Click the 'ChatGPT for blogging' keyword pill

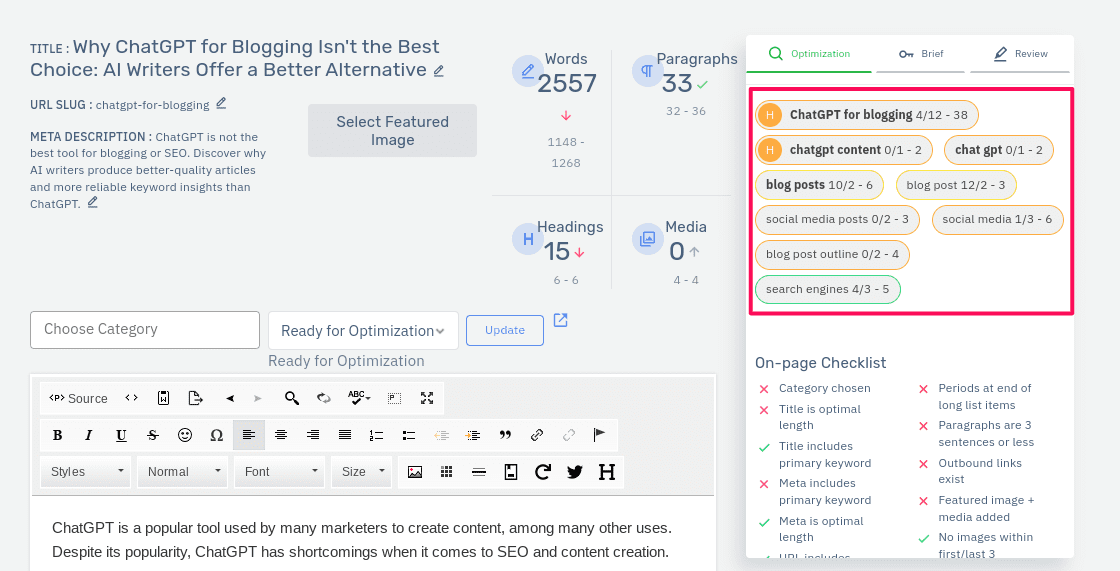coord(867,115)
